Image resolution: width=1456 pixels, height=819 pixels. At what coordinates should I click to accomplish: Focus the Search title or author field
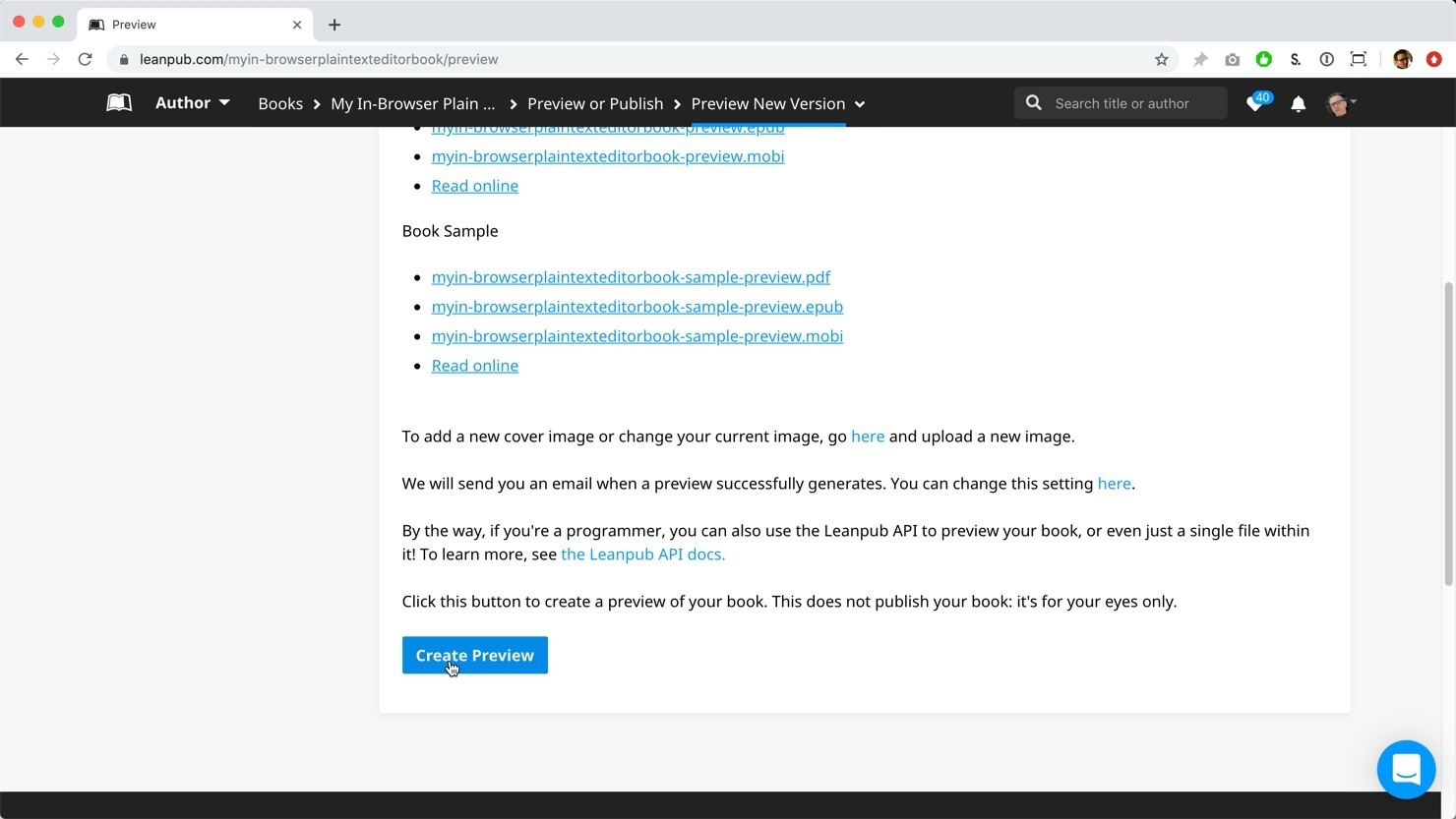coord(1131,103)
